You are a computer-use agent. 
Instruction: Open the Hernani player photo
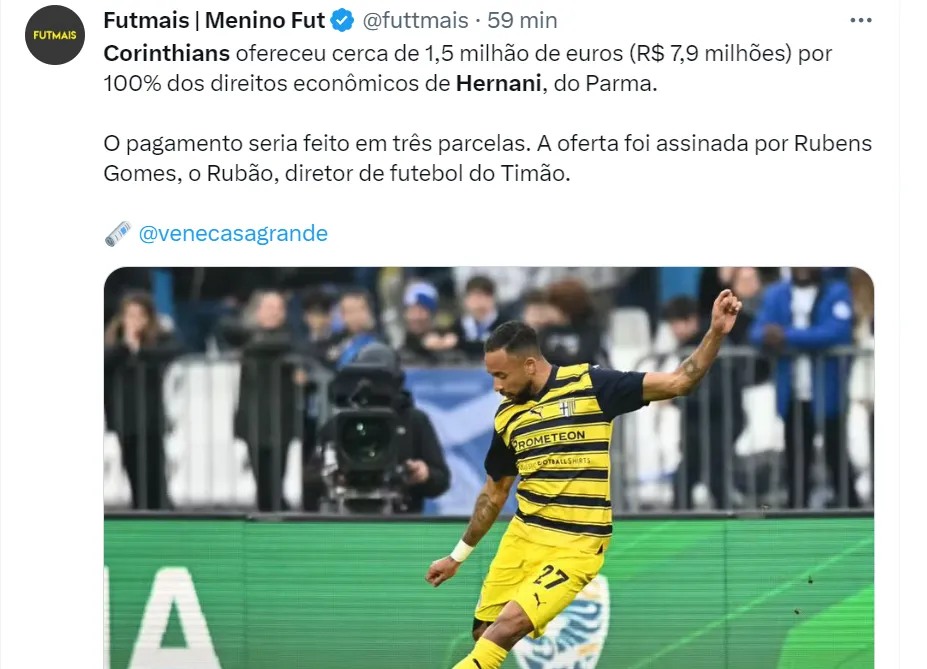[489, 468]
